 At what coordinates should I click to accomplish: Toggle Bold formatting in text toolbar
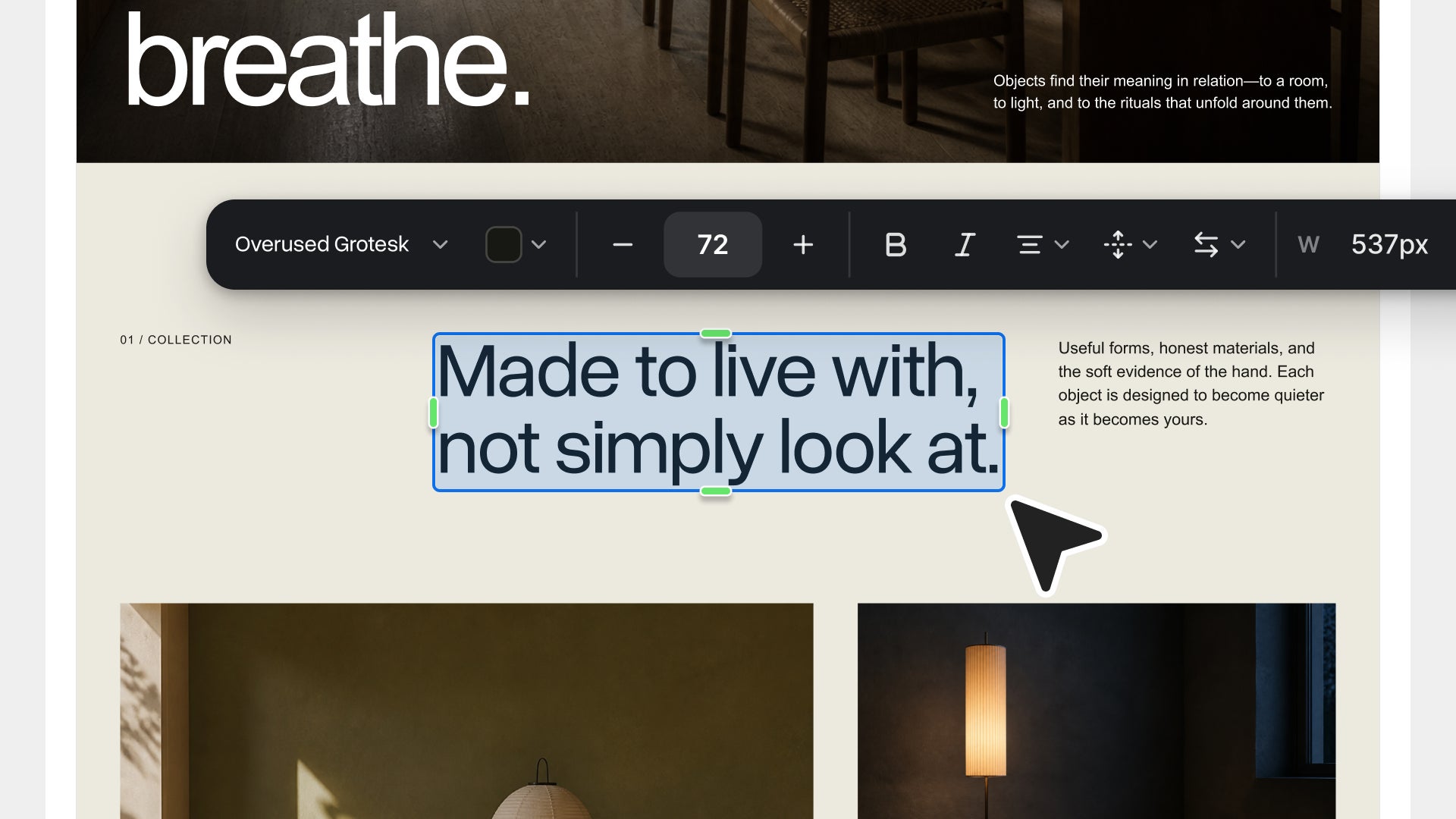pos(896,244)
